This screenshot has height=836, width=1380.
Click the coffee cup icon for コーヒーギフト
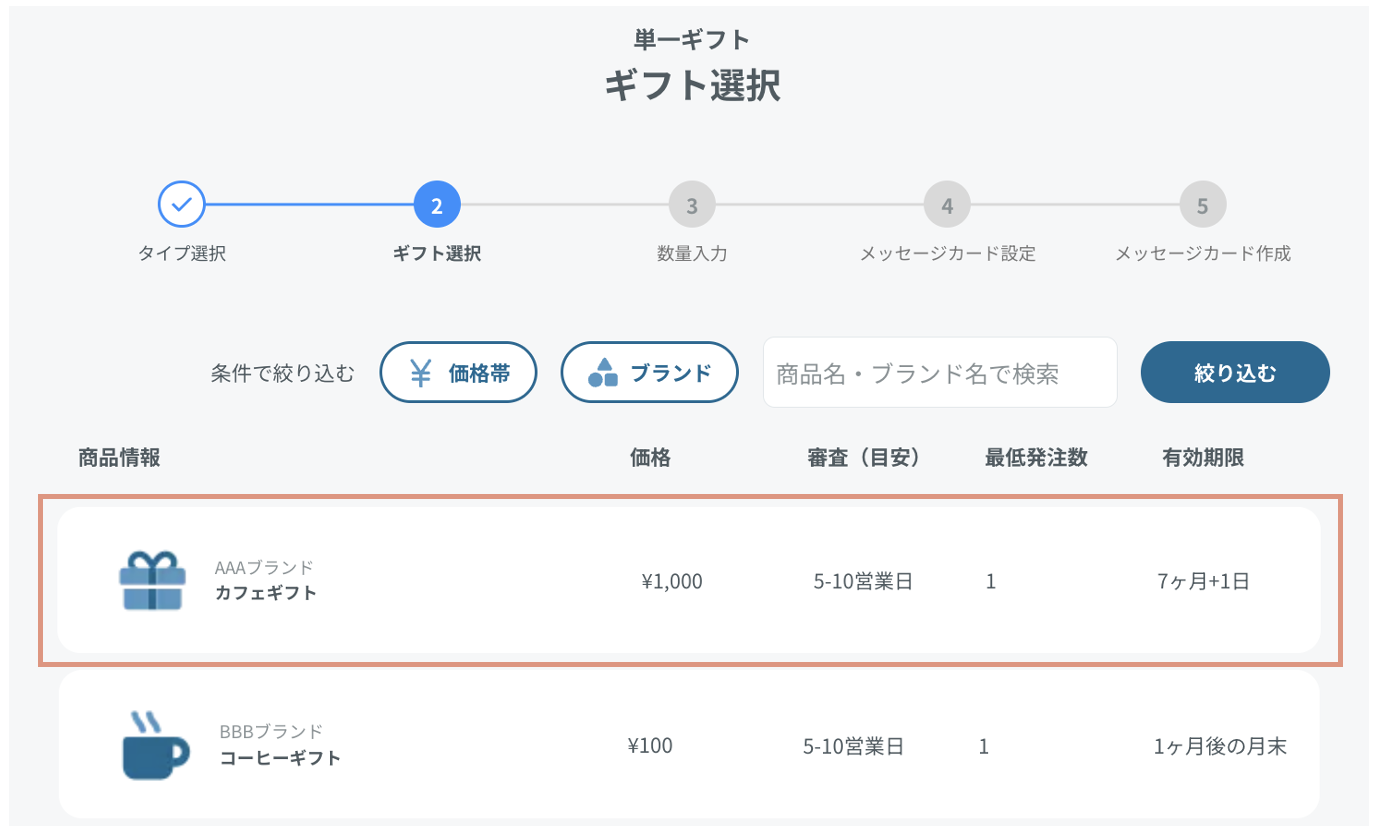click(155, 746)
